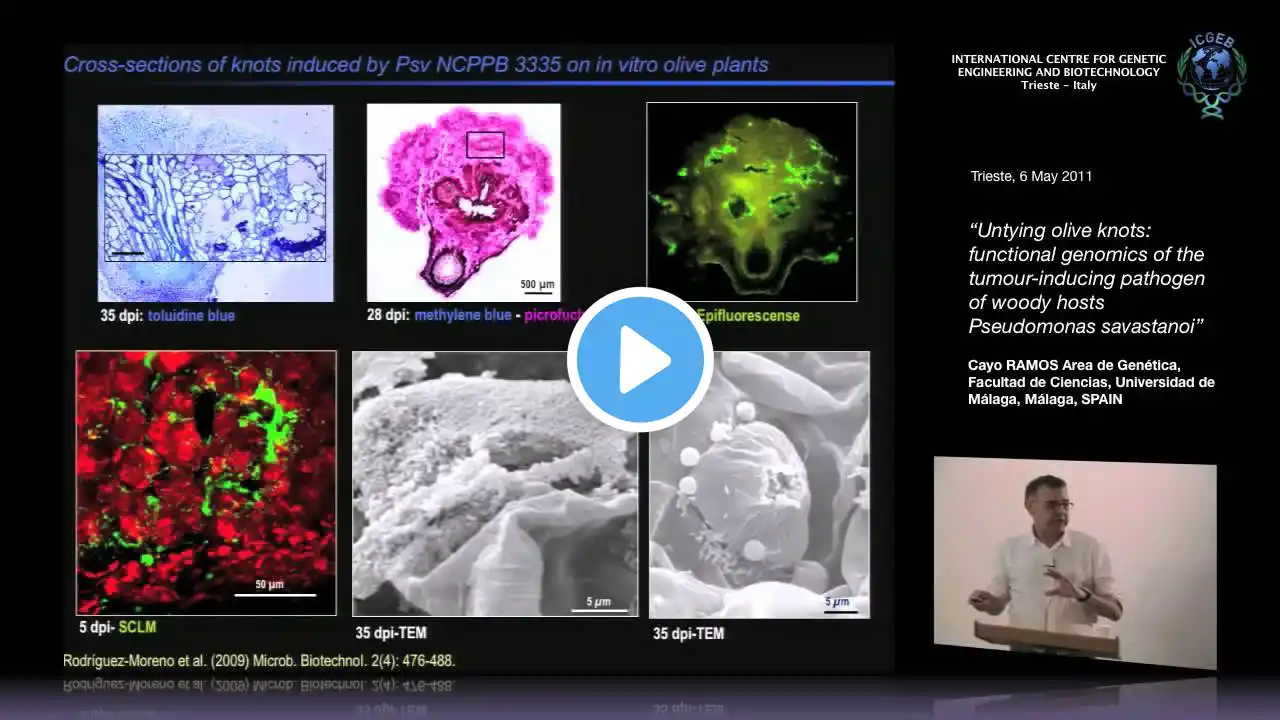
Task: Click the speaker video inset
Action: pyautogui.click(x=1075, y=562)
